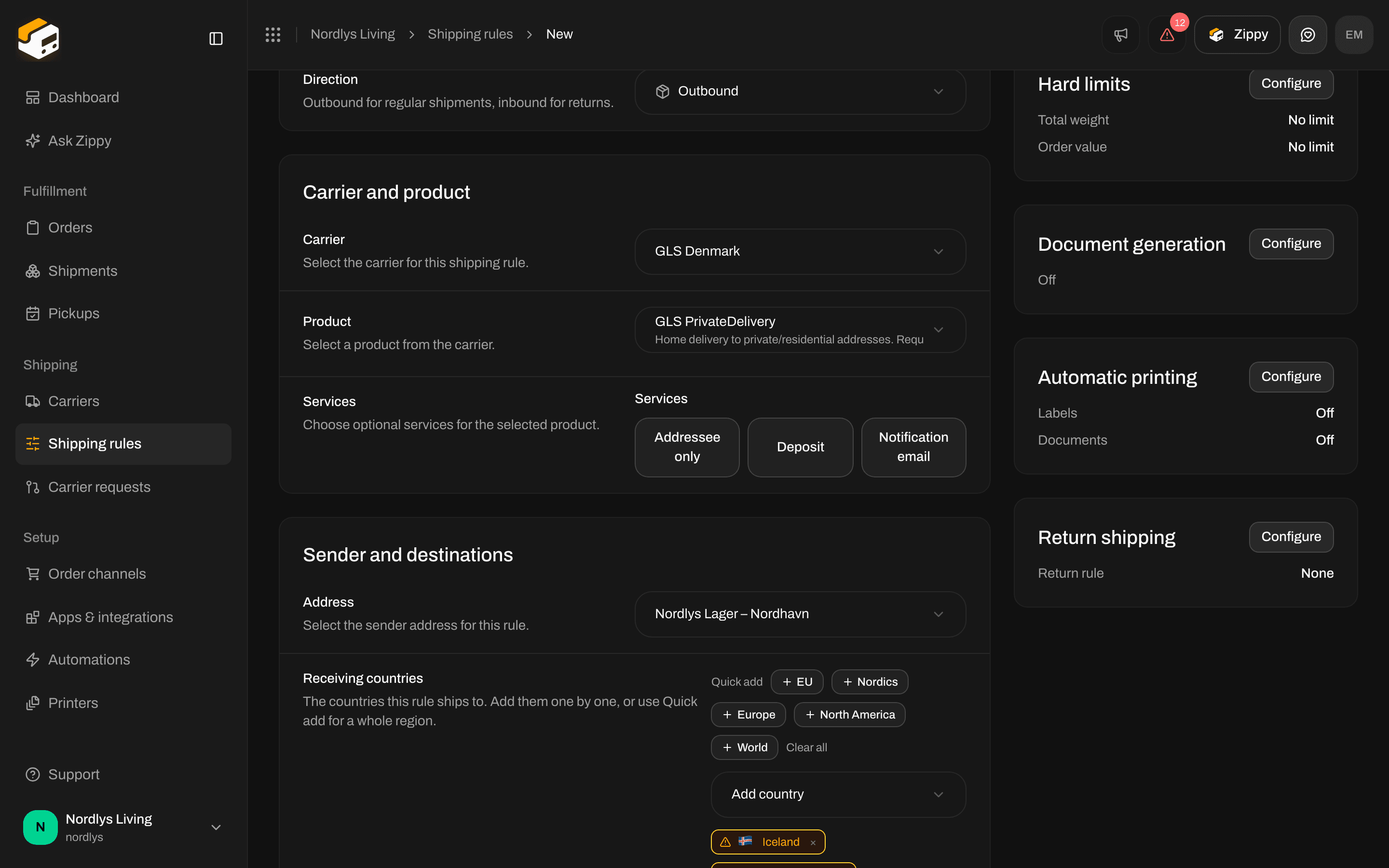Quick add North America countries
The image size is (1389, 868).
tap(849, 715)
